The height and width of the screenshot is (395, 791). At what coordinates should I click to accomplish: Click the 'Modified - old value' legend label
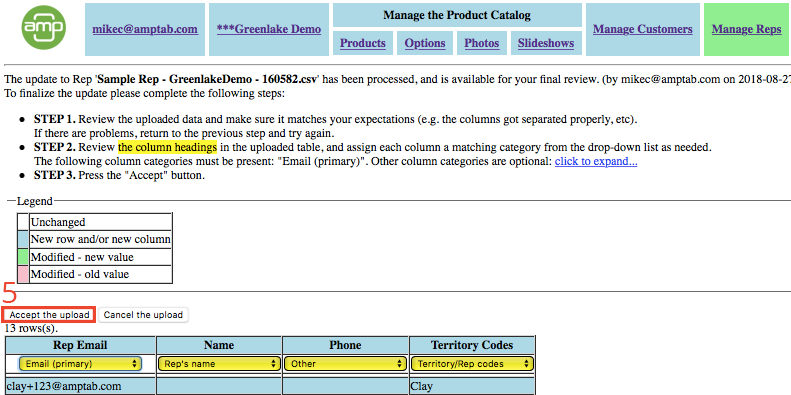tap(80, 274)
